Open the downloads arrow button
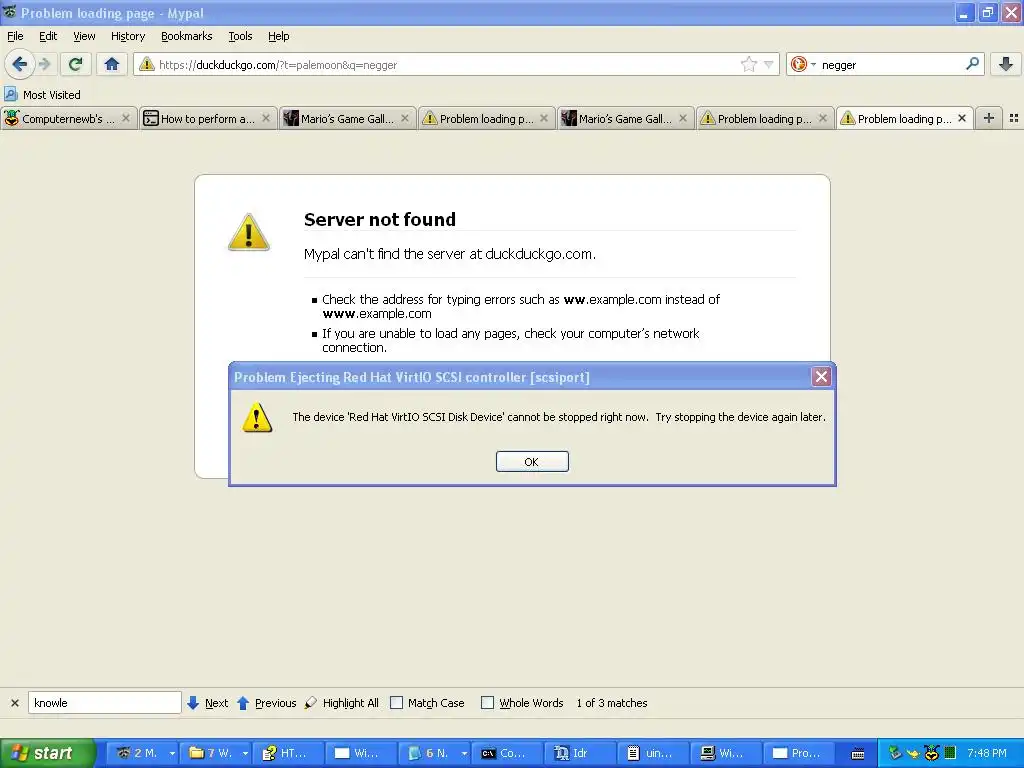 point(1006,64)
